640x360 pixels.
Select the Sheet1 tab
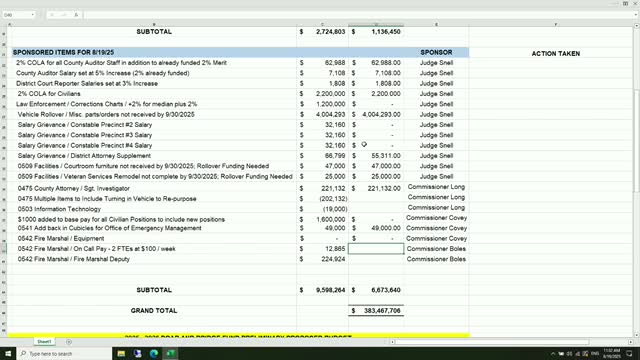tap(44, 342)
